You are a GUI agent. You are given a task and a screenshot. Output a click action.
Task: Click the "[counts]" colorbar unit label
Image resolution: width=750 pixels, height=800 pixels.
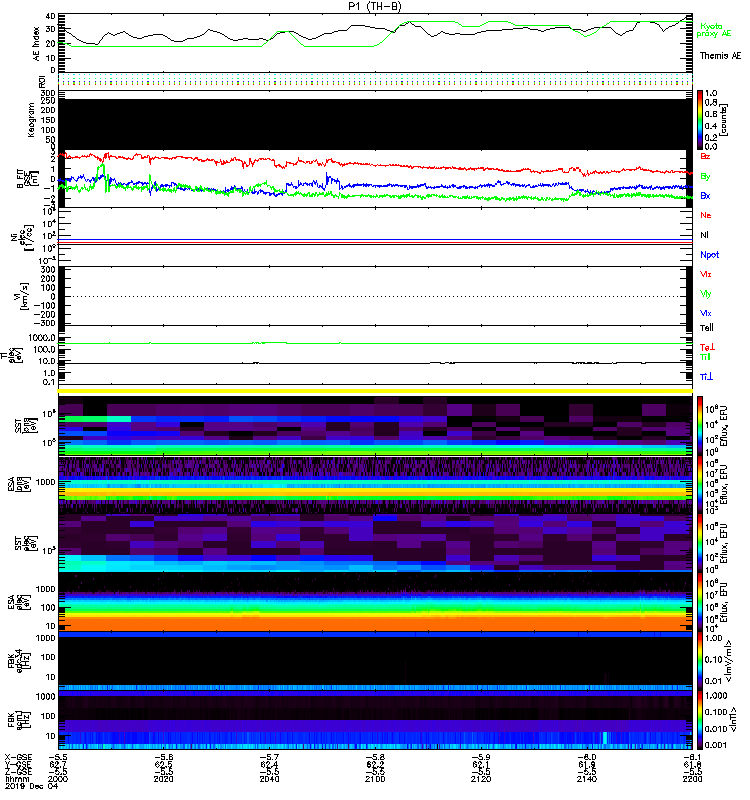coord(723,120)
